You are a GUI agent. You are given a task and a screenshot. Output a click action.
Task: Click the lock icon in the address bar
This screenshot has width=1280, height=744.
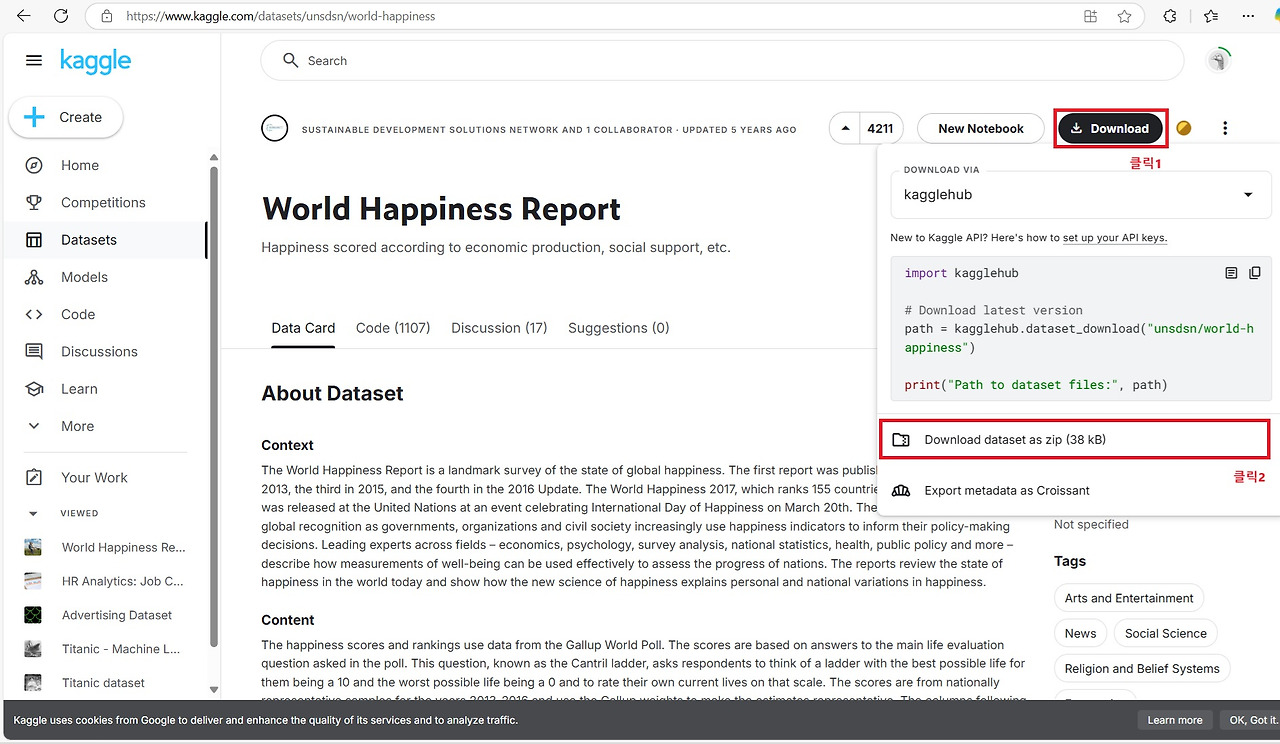click(106, 16)
